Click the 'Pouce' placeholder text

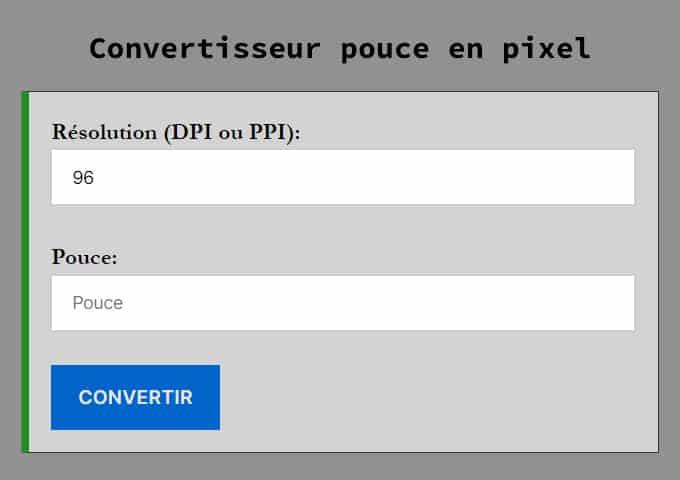point(98,303)
